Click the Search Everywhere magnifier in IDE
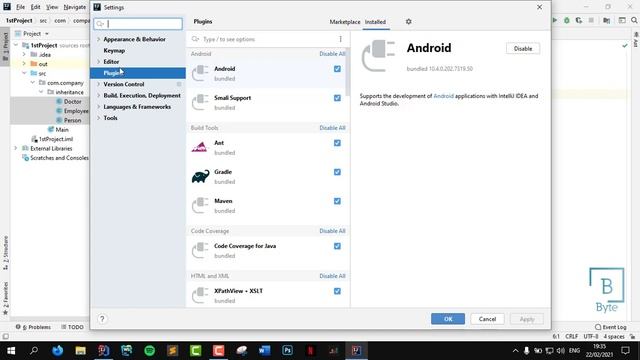 [x=634, y=20]
